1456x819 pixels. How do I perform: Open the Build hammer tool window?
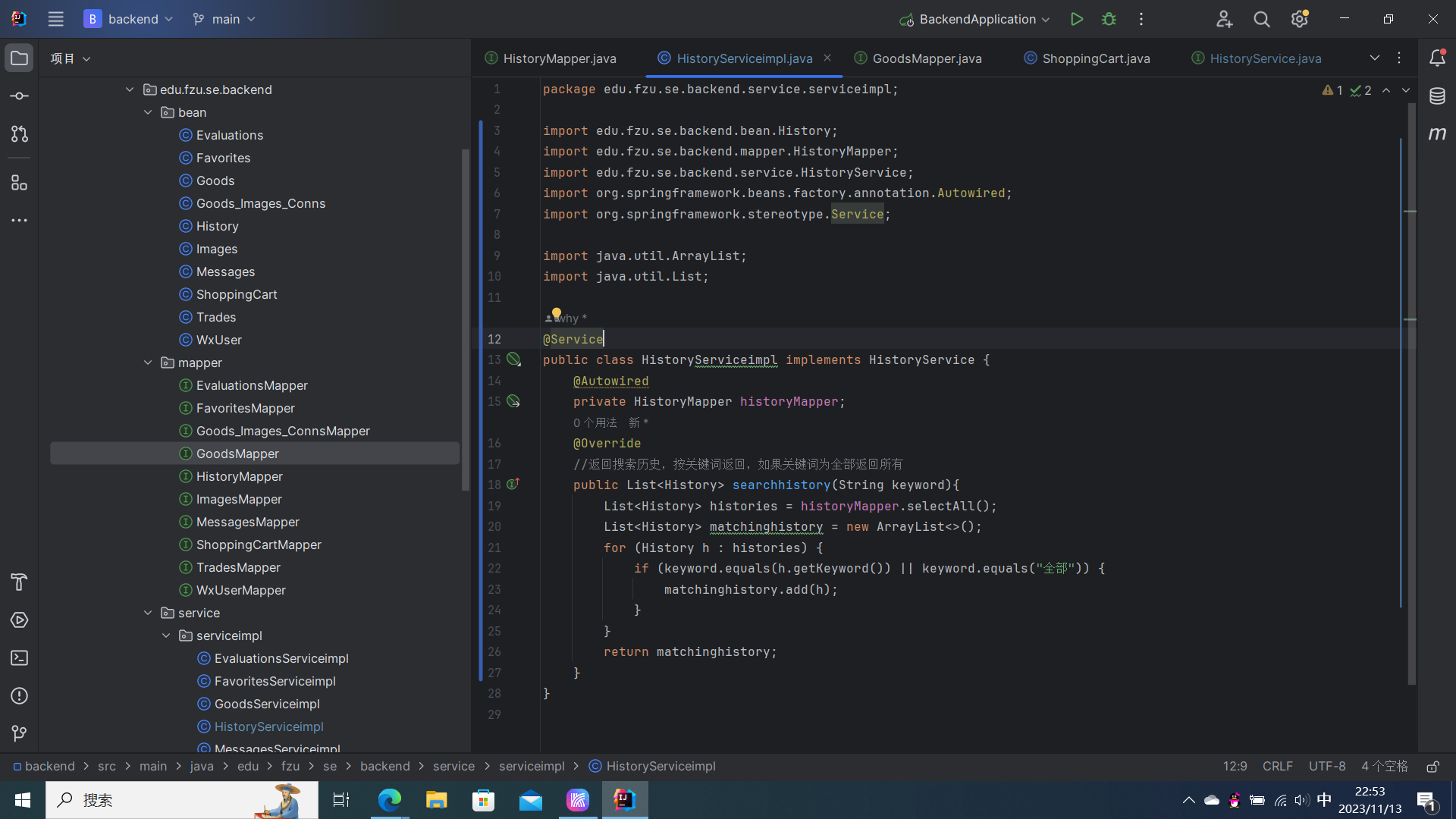pyautogui.click(x=19, y=582)
